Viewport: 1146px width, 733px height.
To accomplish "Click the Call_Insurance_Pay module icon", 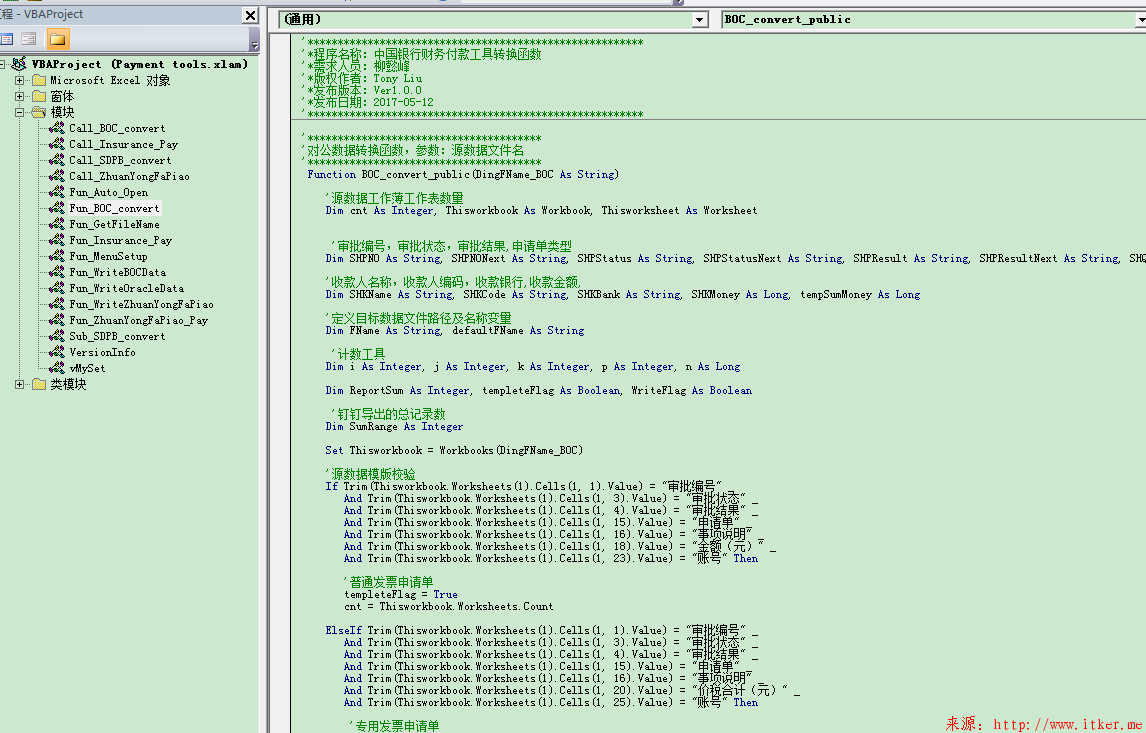I will pos(56,144).
